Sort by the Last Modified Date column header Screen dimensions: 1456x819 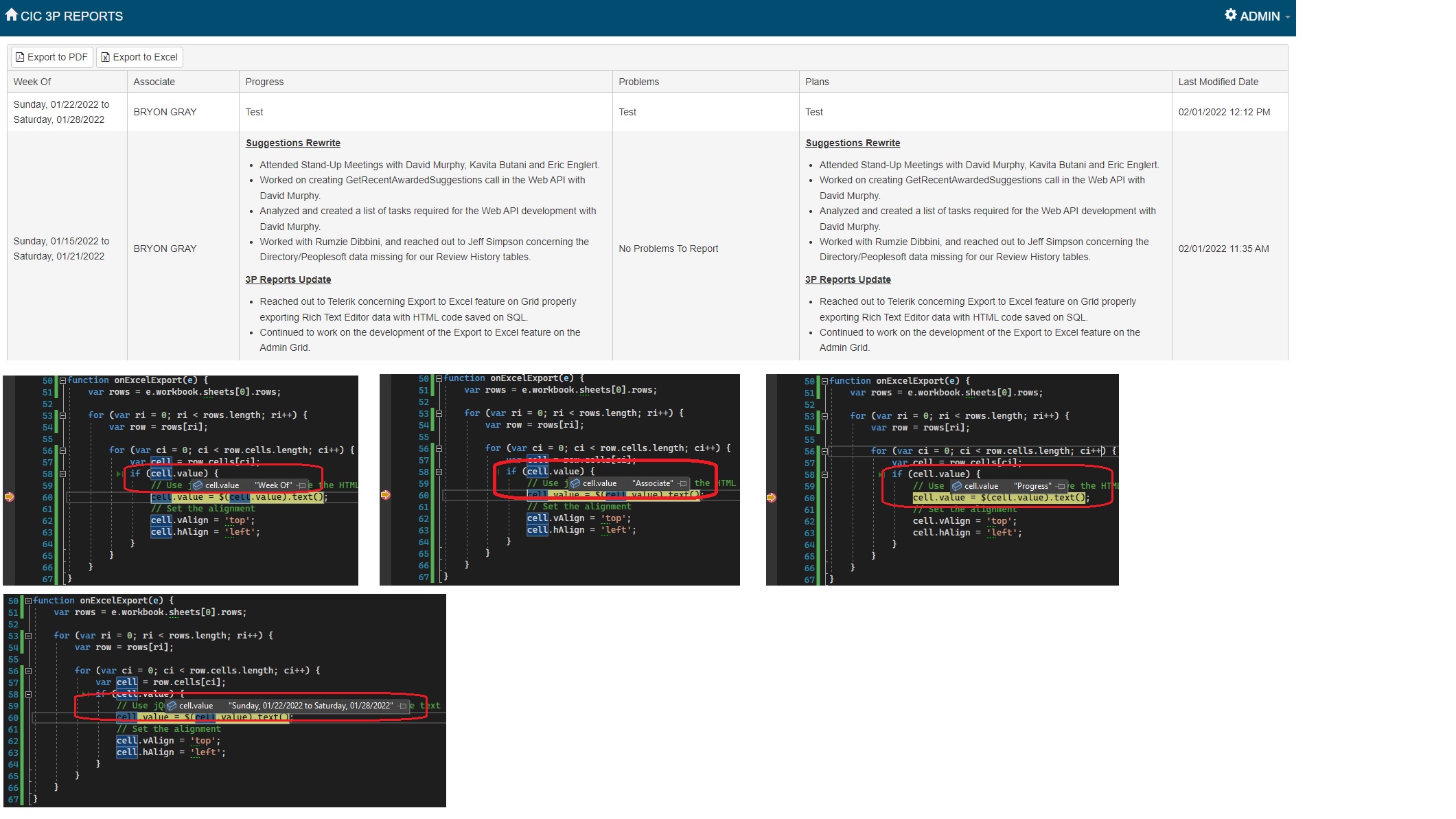(x=1218, y=82)
